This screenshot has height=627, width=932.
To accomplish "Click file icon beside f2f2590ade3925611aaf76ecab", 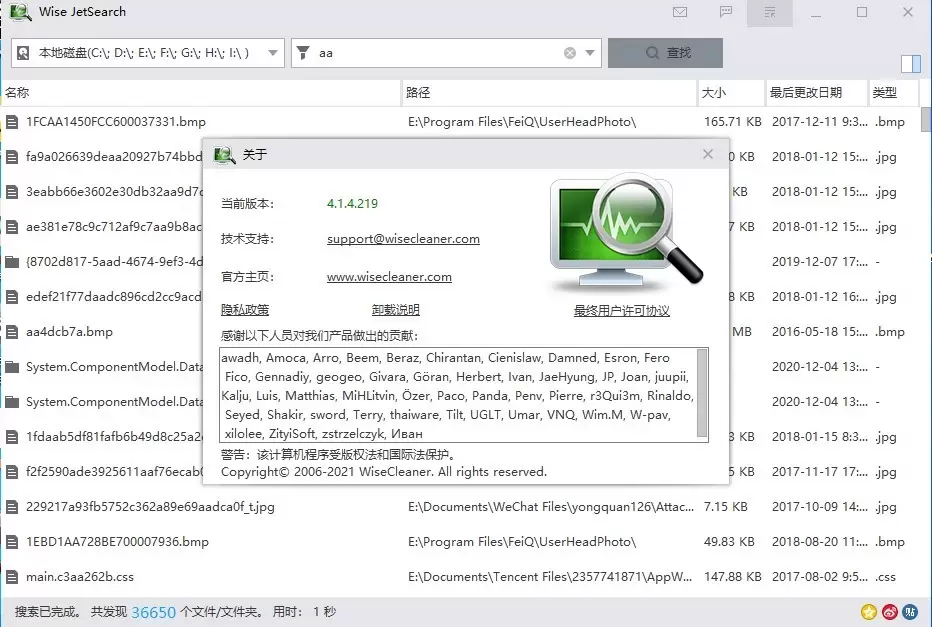I will click(12, 472).
